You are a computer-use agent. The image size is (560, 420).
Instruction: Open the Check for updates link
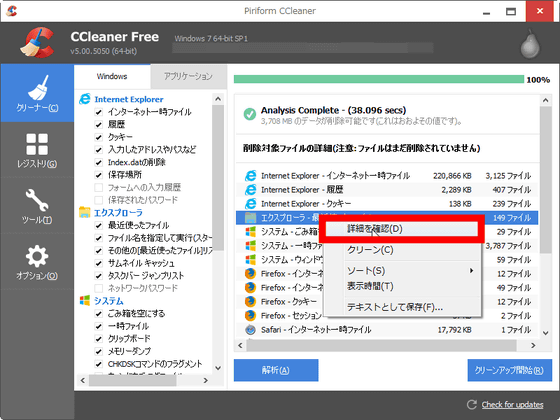point(512,405)
